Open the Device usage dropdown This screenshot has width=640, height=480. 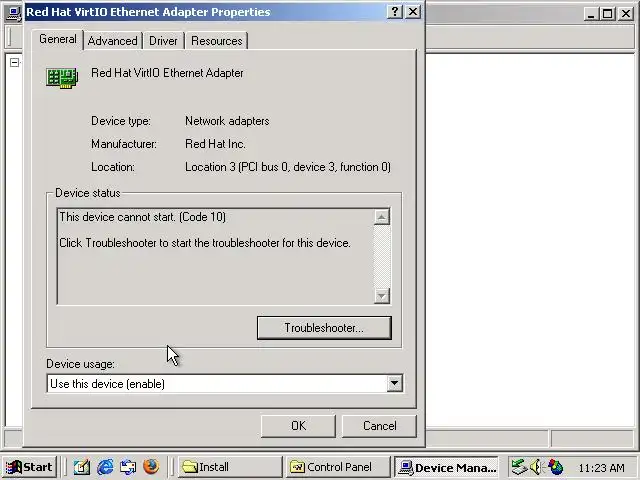pyautogui.click(x=394, y=383)
